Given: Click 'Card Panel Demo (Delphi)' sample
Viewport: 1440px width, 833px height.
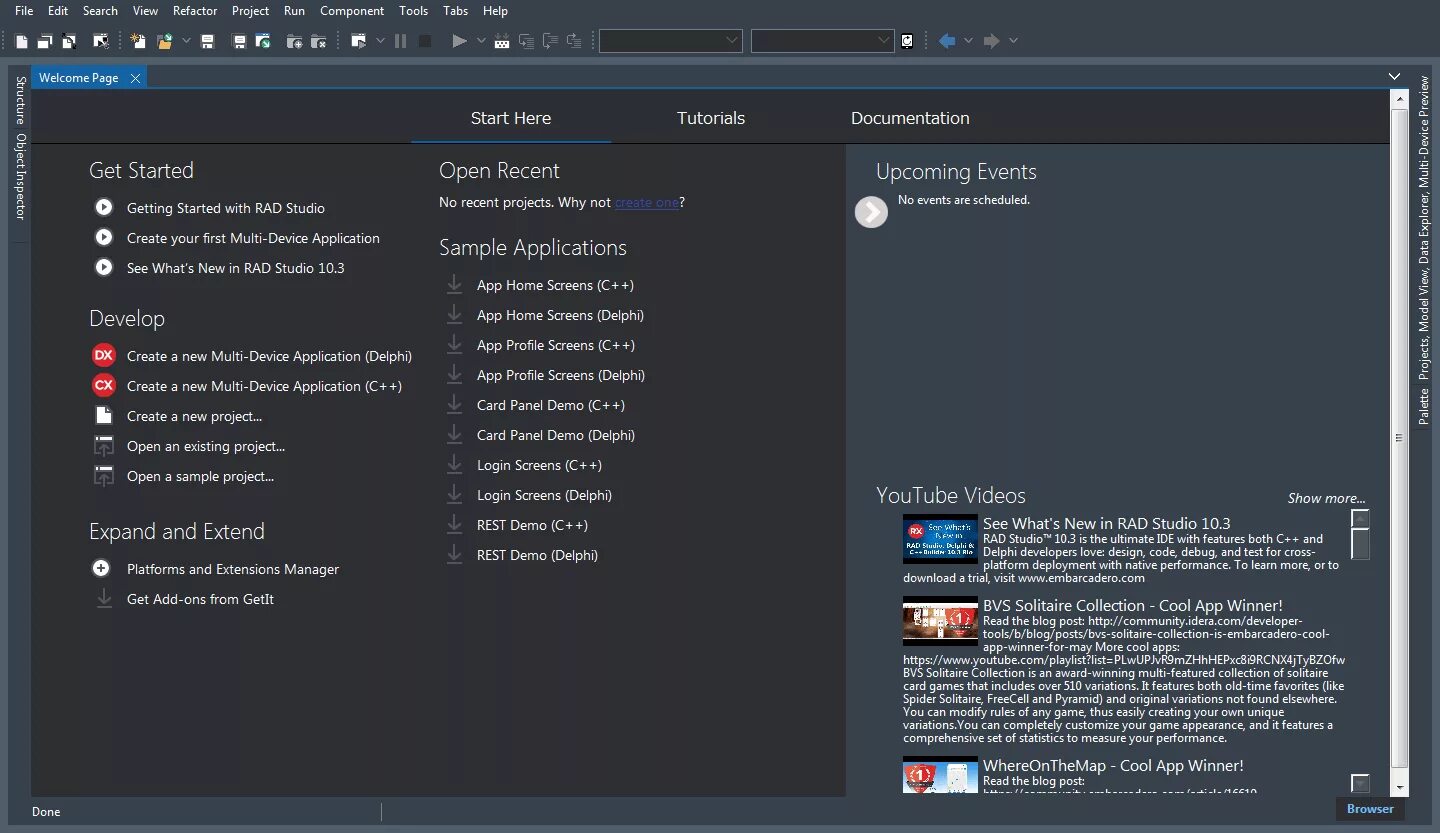Looking at the screenshot, I should pos(556,435).
